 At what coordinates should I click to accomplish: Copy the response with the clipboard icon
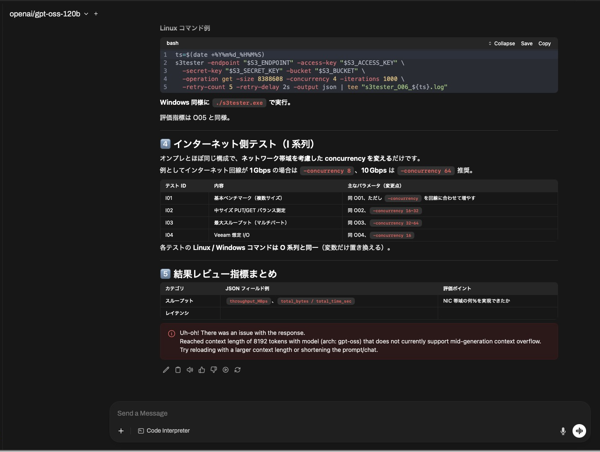pyautogui.click(x=178, y=370)
